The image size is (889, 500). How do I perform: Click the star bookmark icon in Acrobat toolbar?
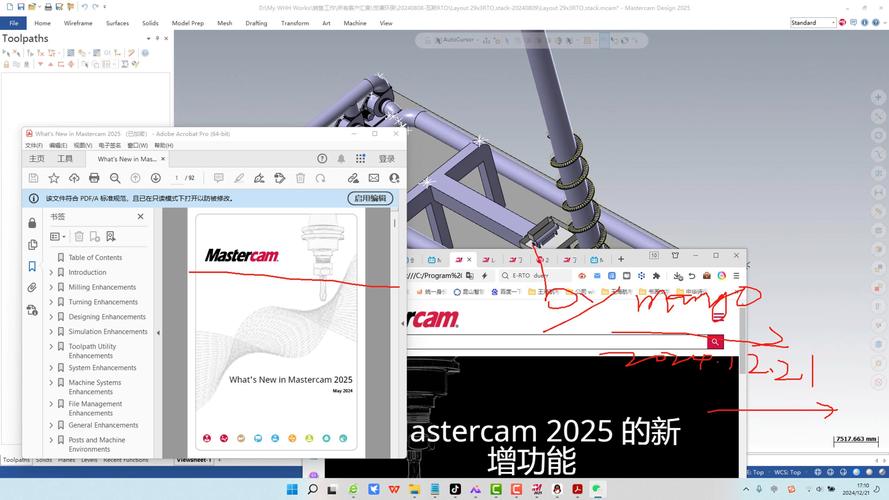tap(54, 178)
